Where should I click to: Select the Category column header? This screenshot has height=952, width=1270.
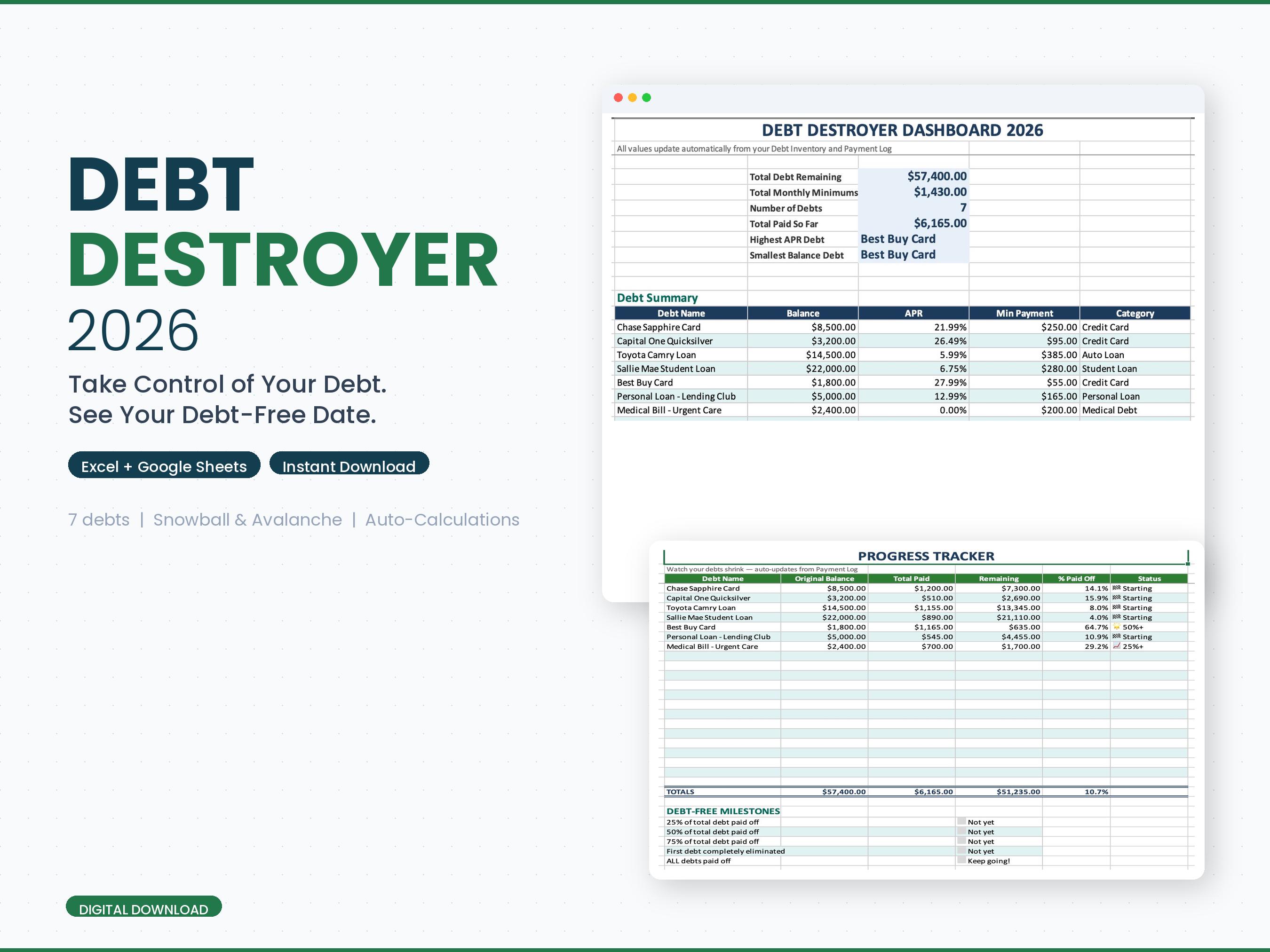pyautogui.click(x=1135, y=313)
